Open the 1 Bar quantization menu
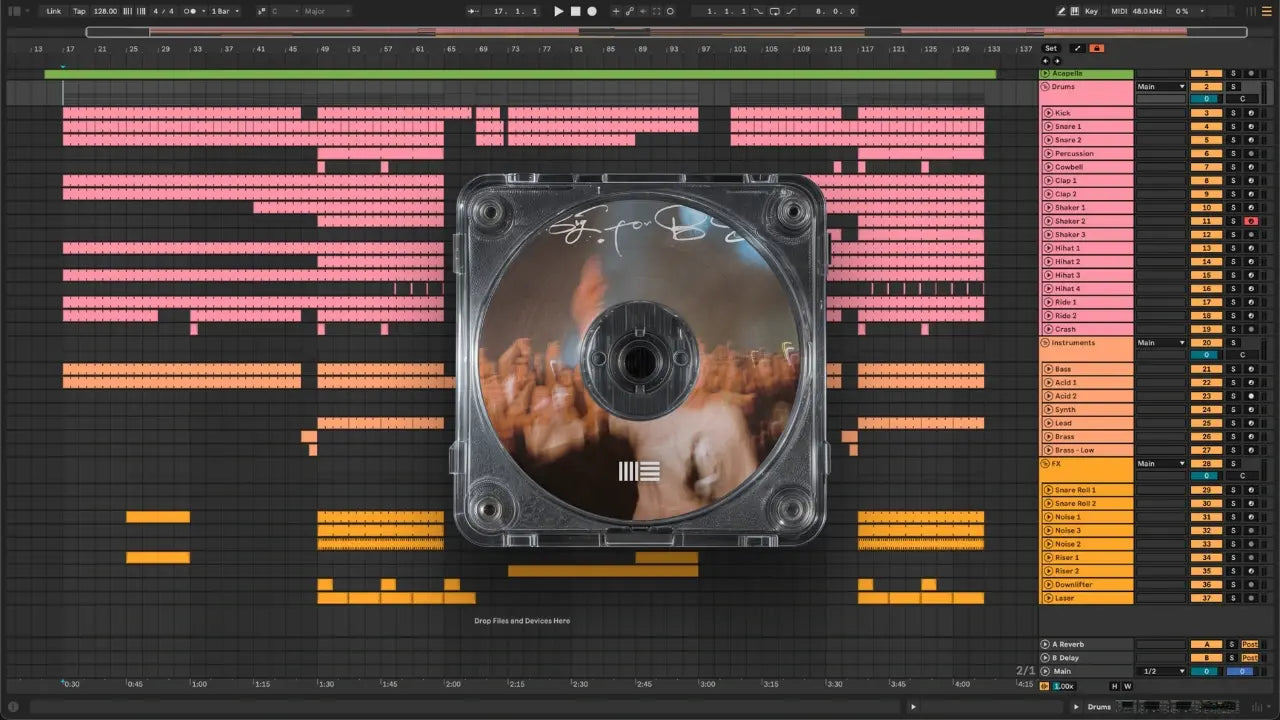The width and height of the screenshot is (1280, 720). (x=224, y=11)
